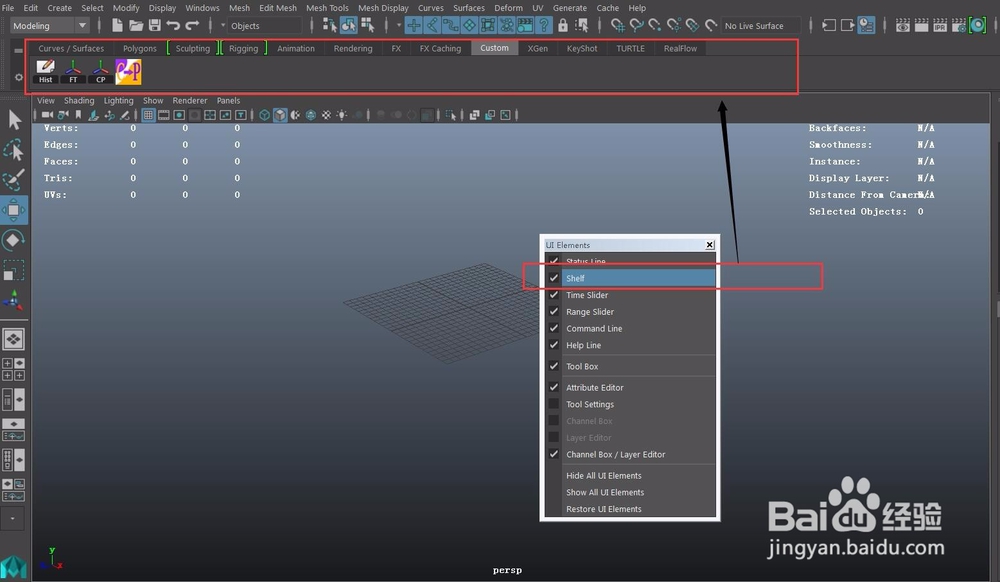The height and width of the screenshot is (582, 1000).
Task: Select camera icon in panel toolbar
Action: click(47, 115)
